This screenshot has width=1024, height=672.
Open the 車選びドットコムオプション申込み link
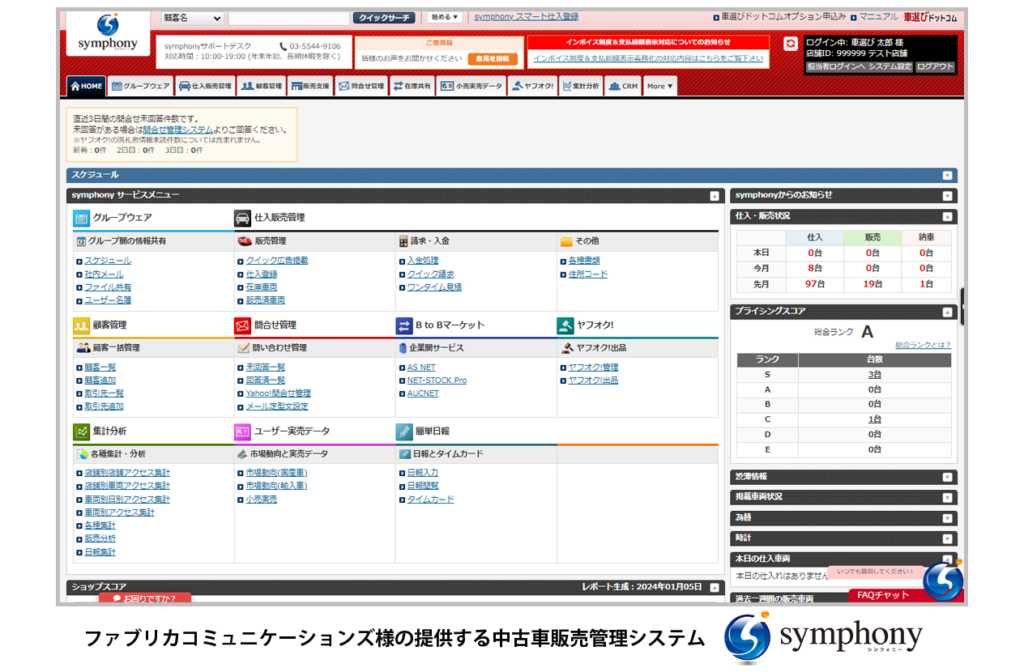783,17
